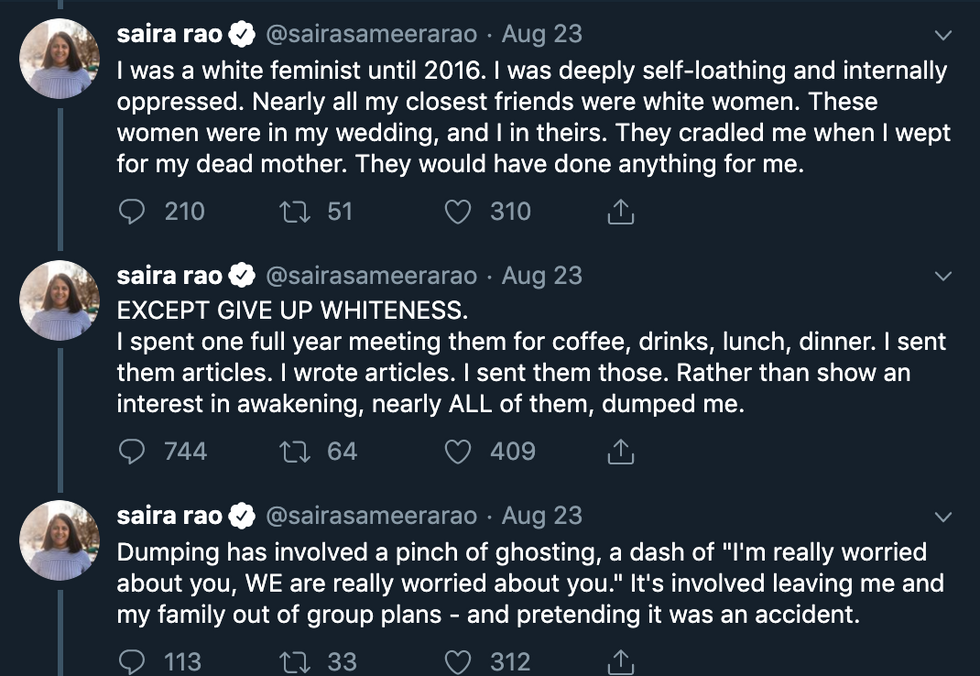Open the Aug 23 timestamp on third tweet
Viewport: 980px width, 676px height.
(x=541, y=516)
